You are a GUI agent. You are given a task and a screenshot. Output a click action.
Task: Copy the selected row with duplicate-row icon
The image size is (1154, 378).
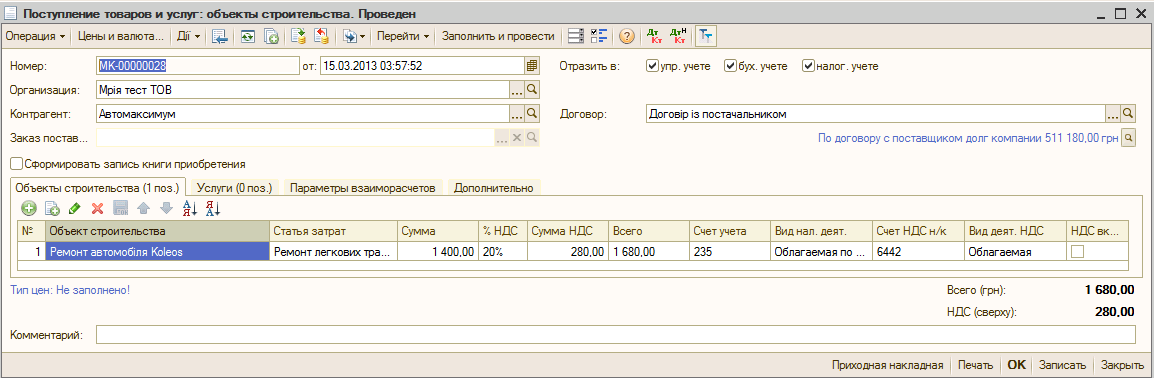[52, 208]
